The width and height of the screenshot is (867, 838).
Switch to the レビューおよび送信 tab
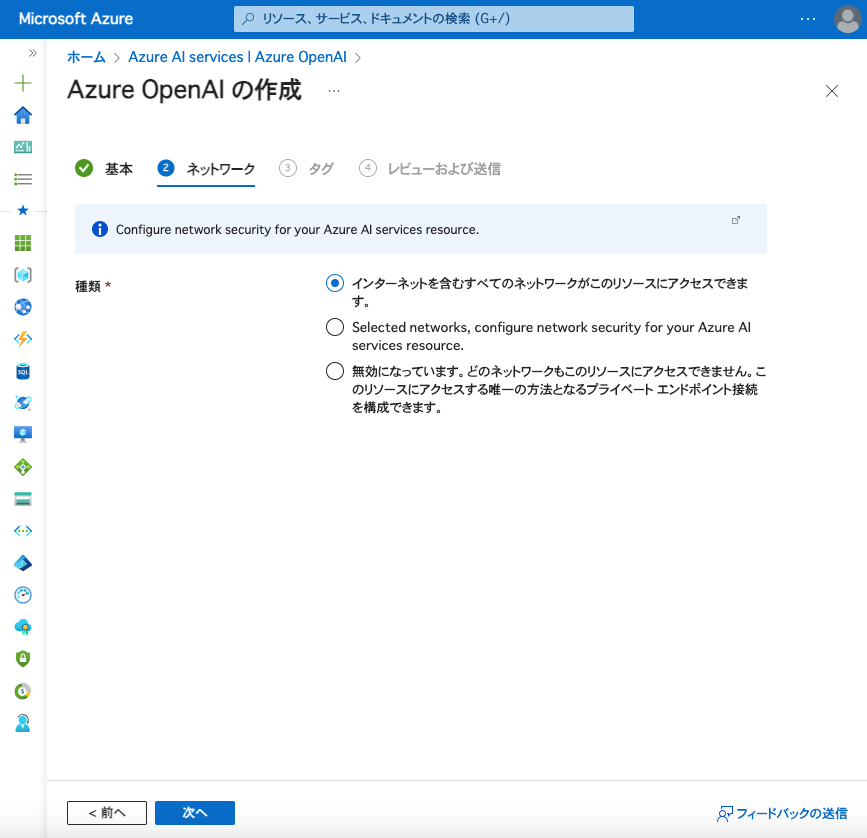point(430,169)
